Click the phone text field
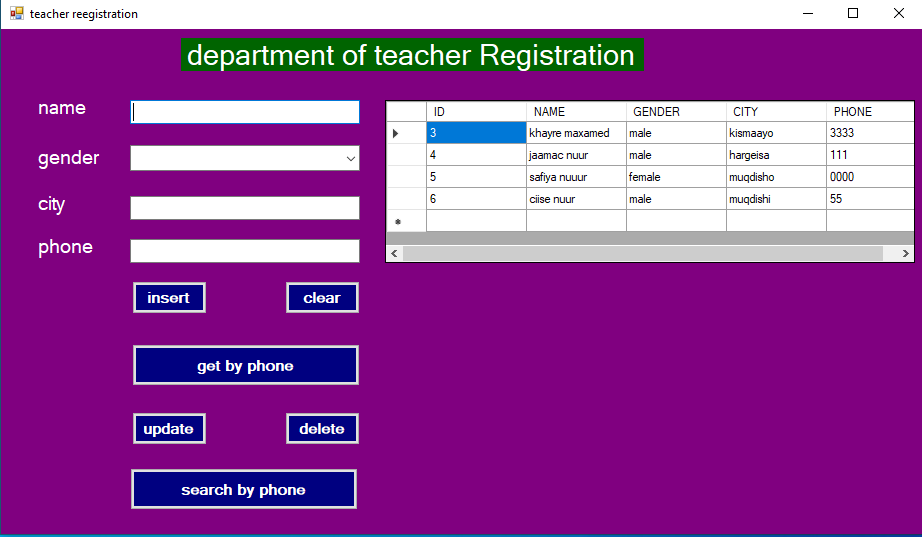This screenshot has width=922, height=537. [245, 251]
